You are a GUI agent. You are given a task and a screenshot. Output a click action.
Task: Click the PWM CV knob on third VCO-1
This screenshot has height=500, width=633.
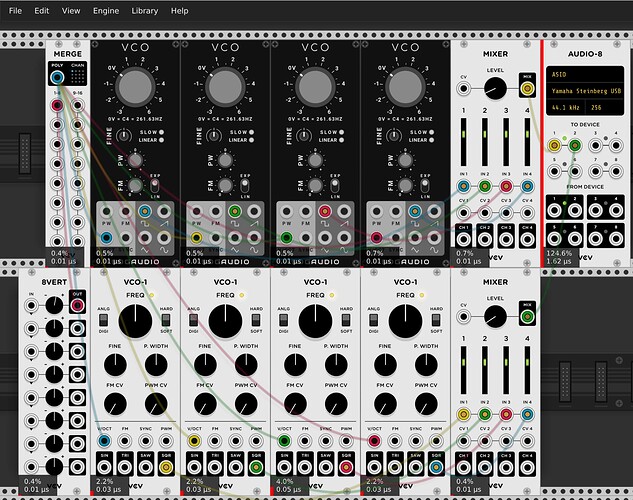(x=336, y=404)
